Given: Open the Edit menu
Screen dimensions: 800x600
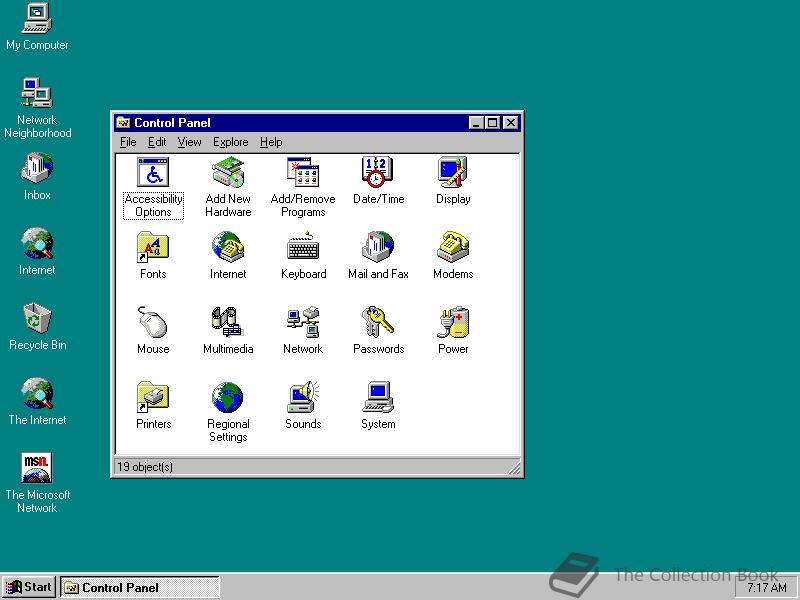Looking at the screenshot, I should [x=157, y=142].
